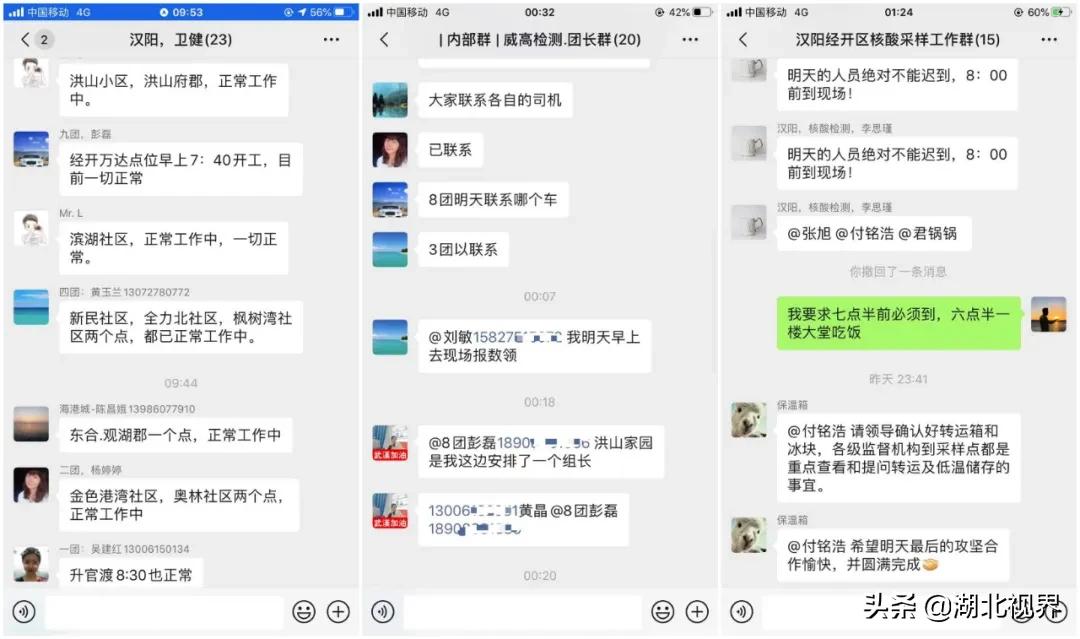Toggle voice input mode in 核酸采样工作群 chat
Screen dimensions: 1080x639
tap(742, 610)
